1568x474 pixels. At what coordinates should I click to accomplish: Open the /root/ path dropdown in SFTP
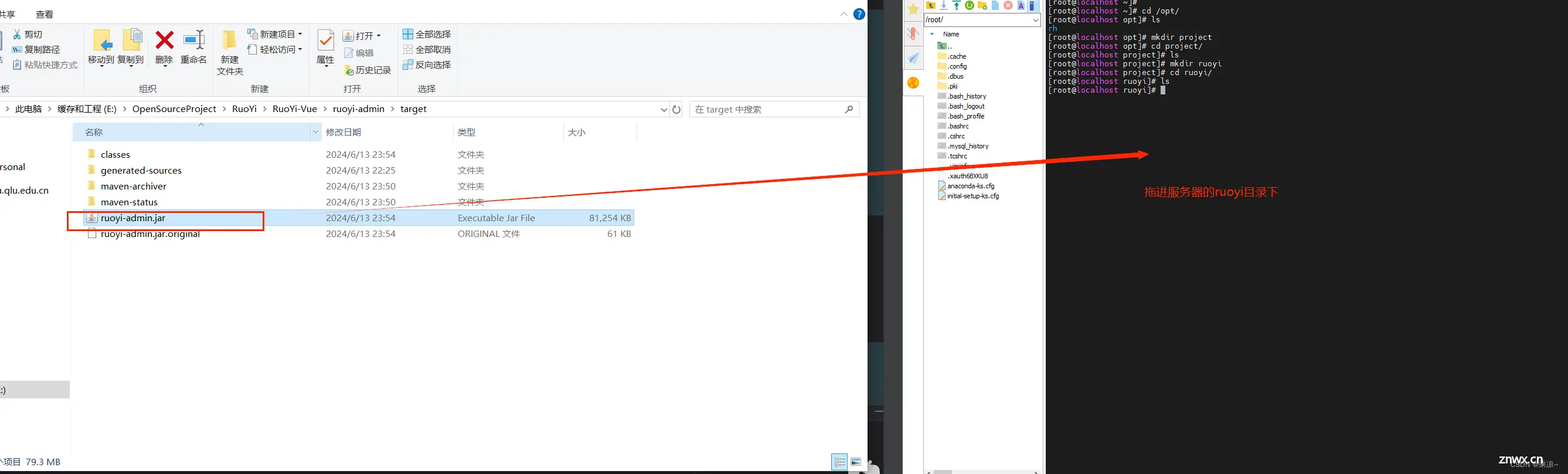1035,20
